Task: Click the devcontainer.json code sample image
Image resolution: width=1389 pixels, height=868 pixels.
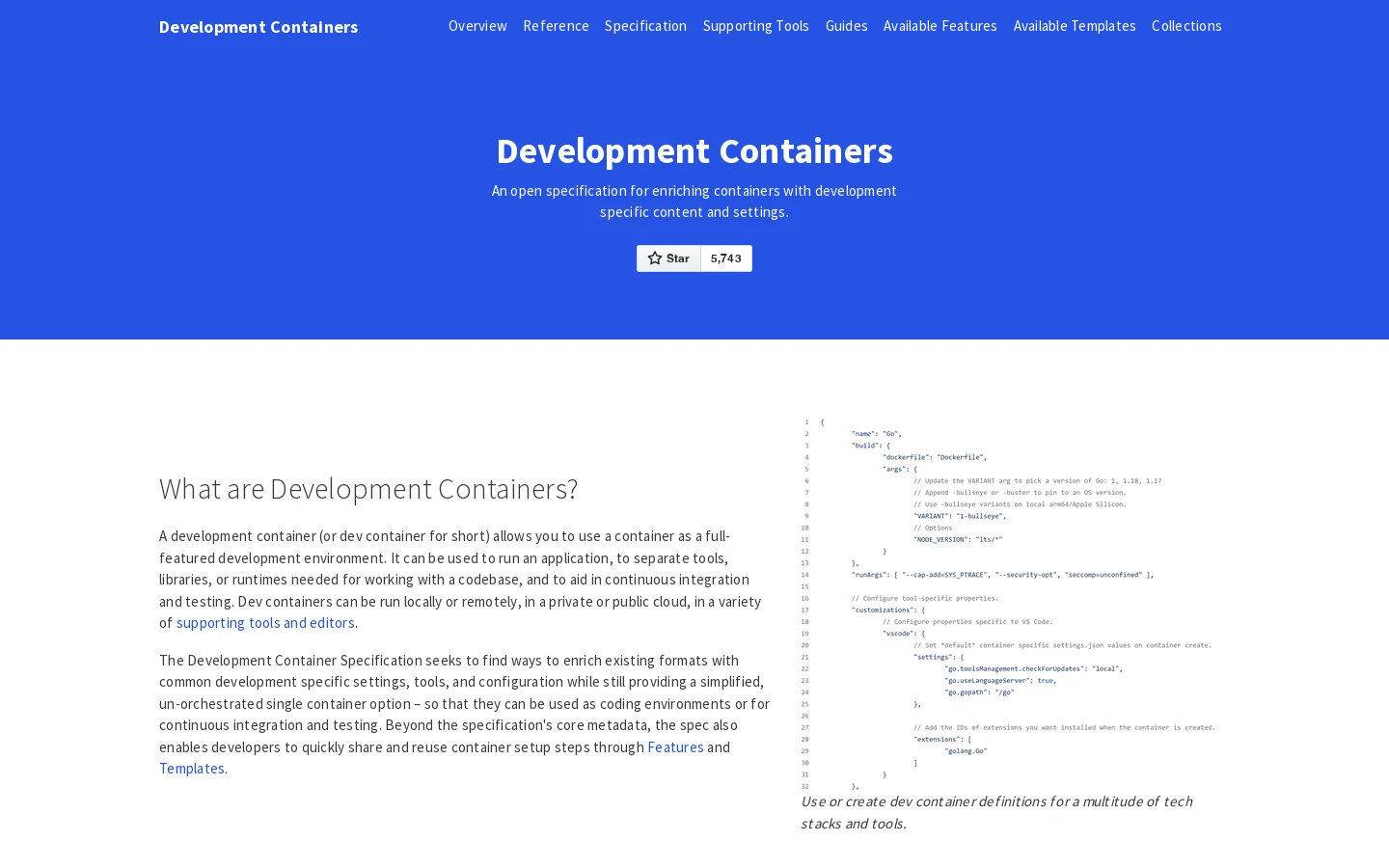Action: coord(1008,605)
